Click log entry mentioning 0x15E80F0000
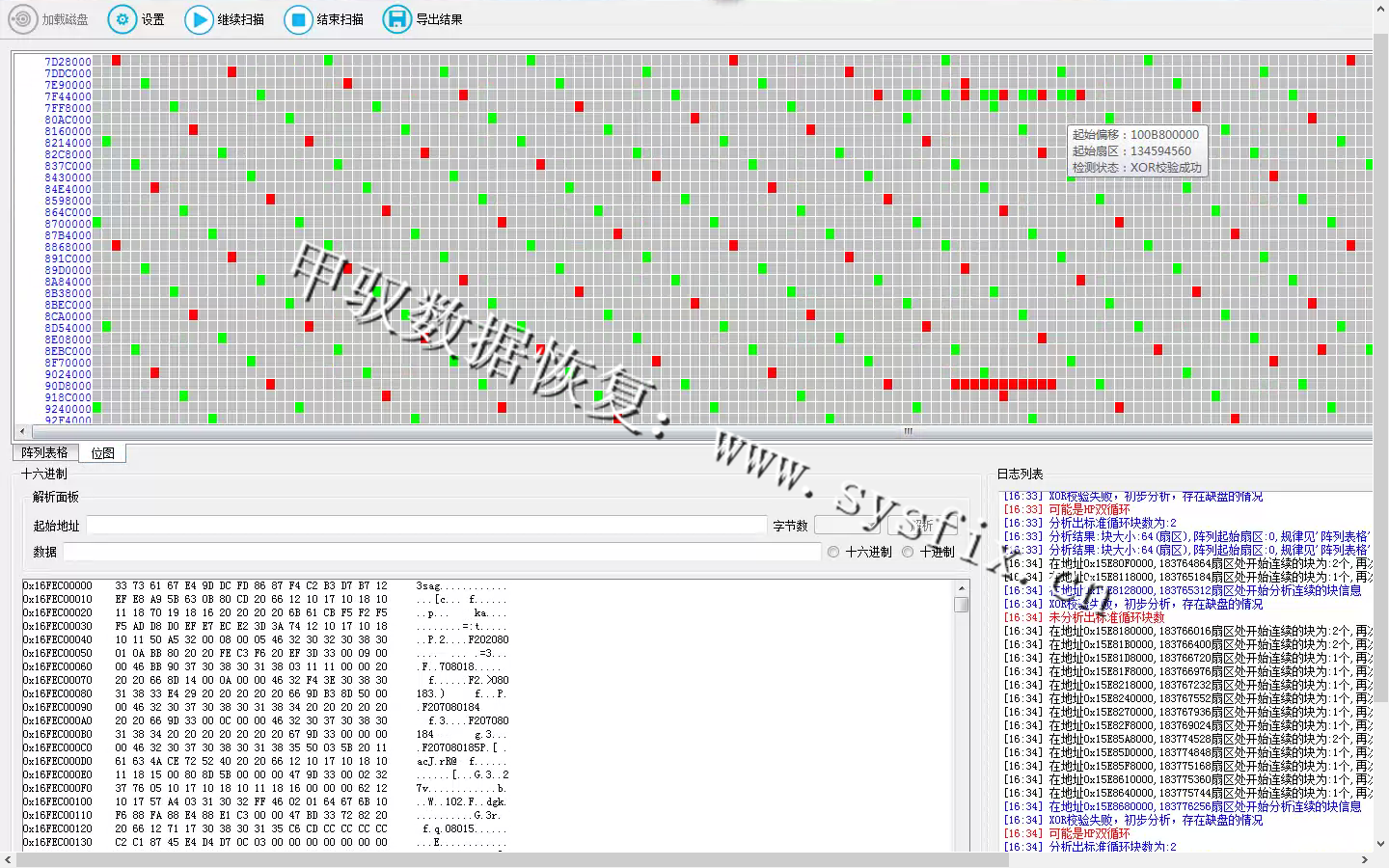The image size is (1389, 868). [1187, 563]
